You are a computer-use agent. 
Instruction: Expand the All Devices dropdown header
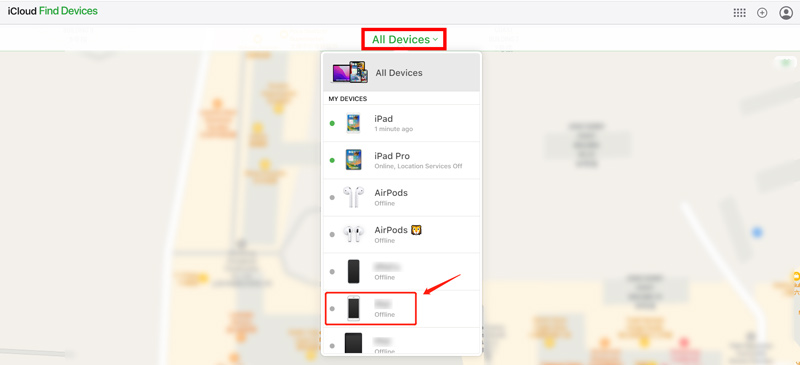(x=405, y=39)
